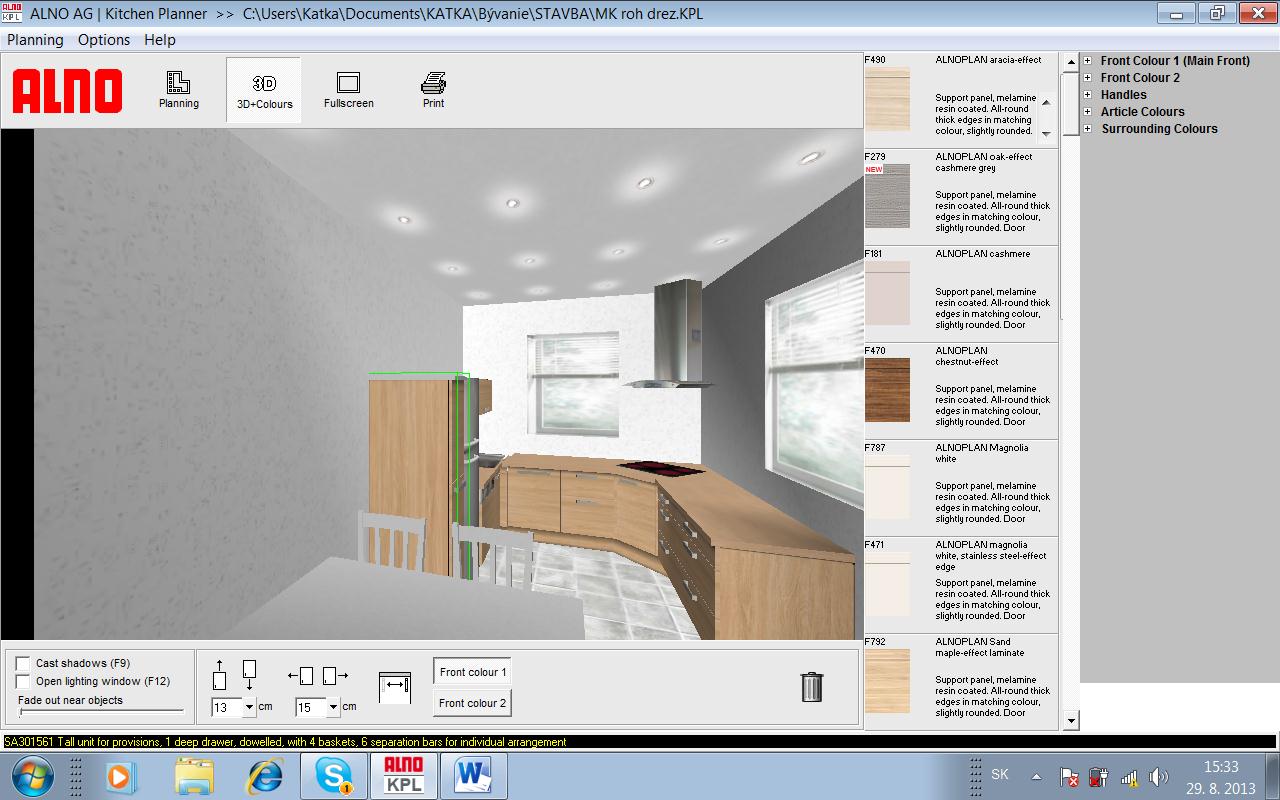The width and height of the screenshot is (1280, 800).
Task: Pick F787 Magnolia white swatch
Action: [887, 487]
